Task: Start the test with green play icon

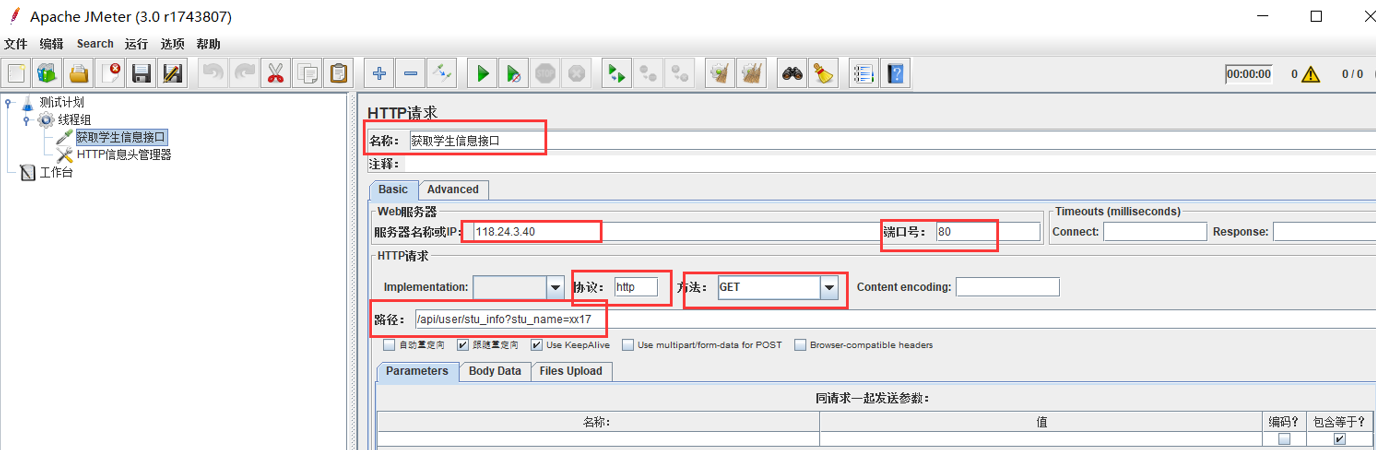Action: (x=482, y=73)
